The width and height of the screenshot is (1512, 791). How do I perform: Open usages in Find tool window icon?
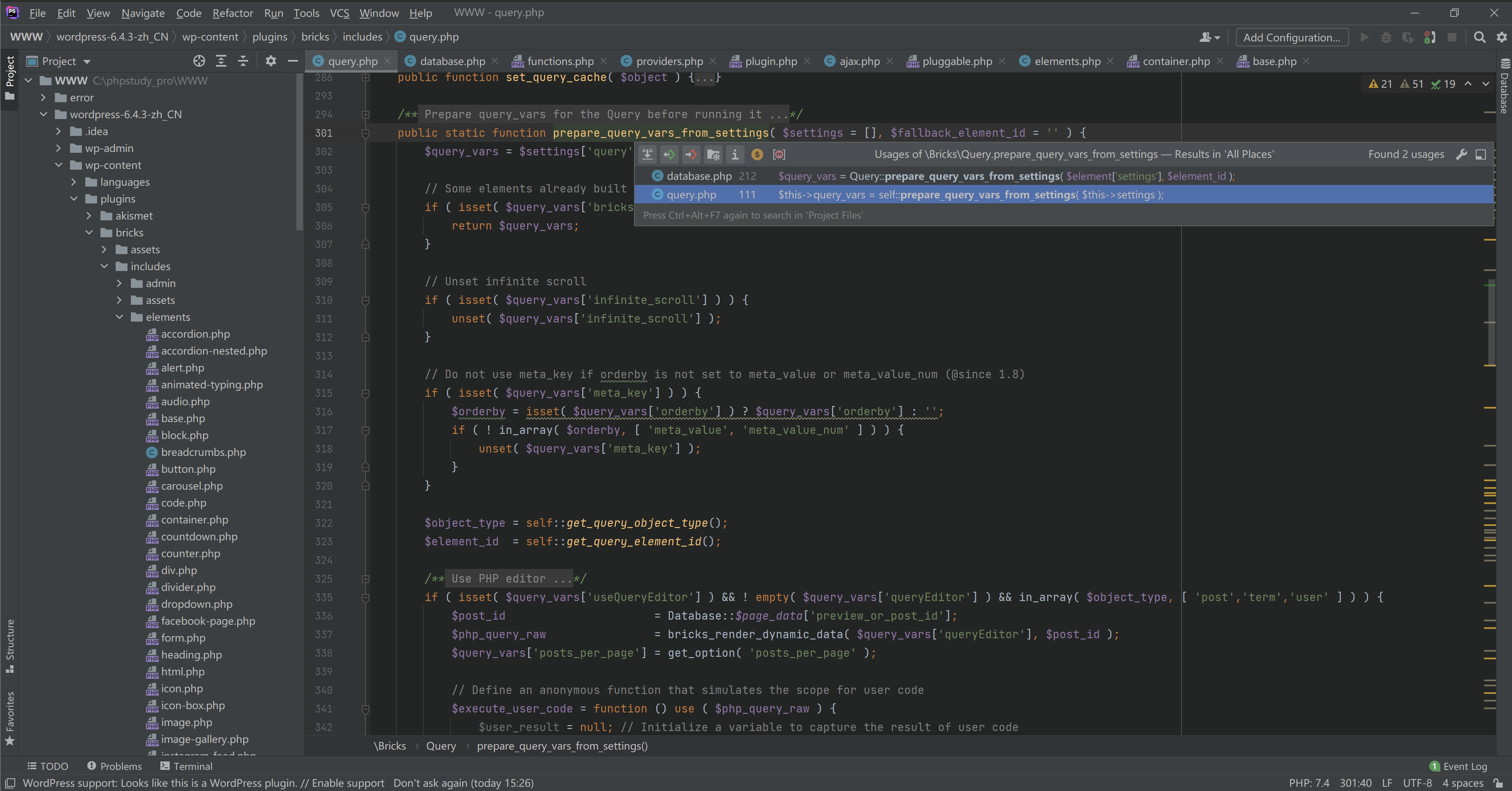click(1481, 154)
